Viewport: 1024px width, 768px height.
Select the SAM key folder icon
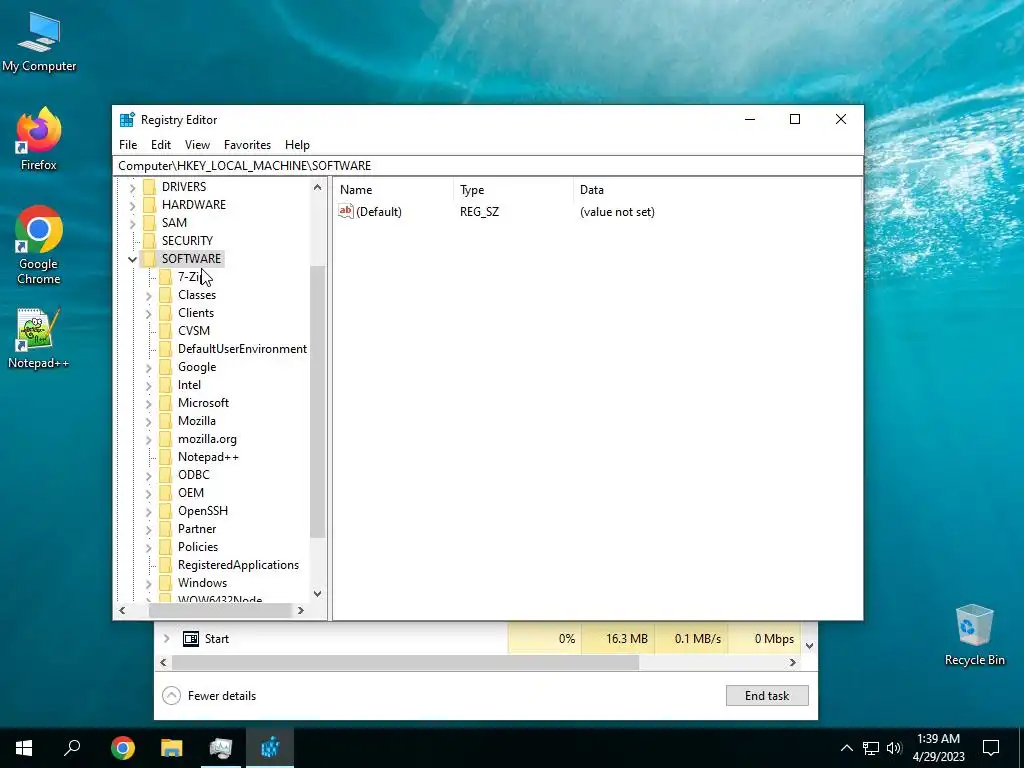coord(150,223)
